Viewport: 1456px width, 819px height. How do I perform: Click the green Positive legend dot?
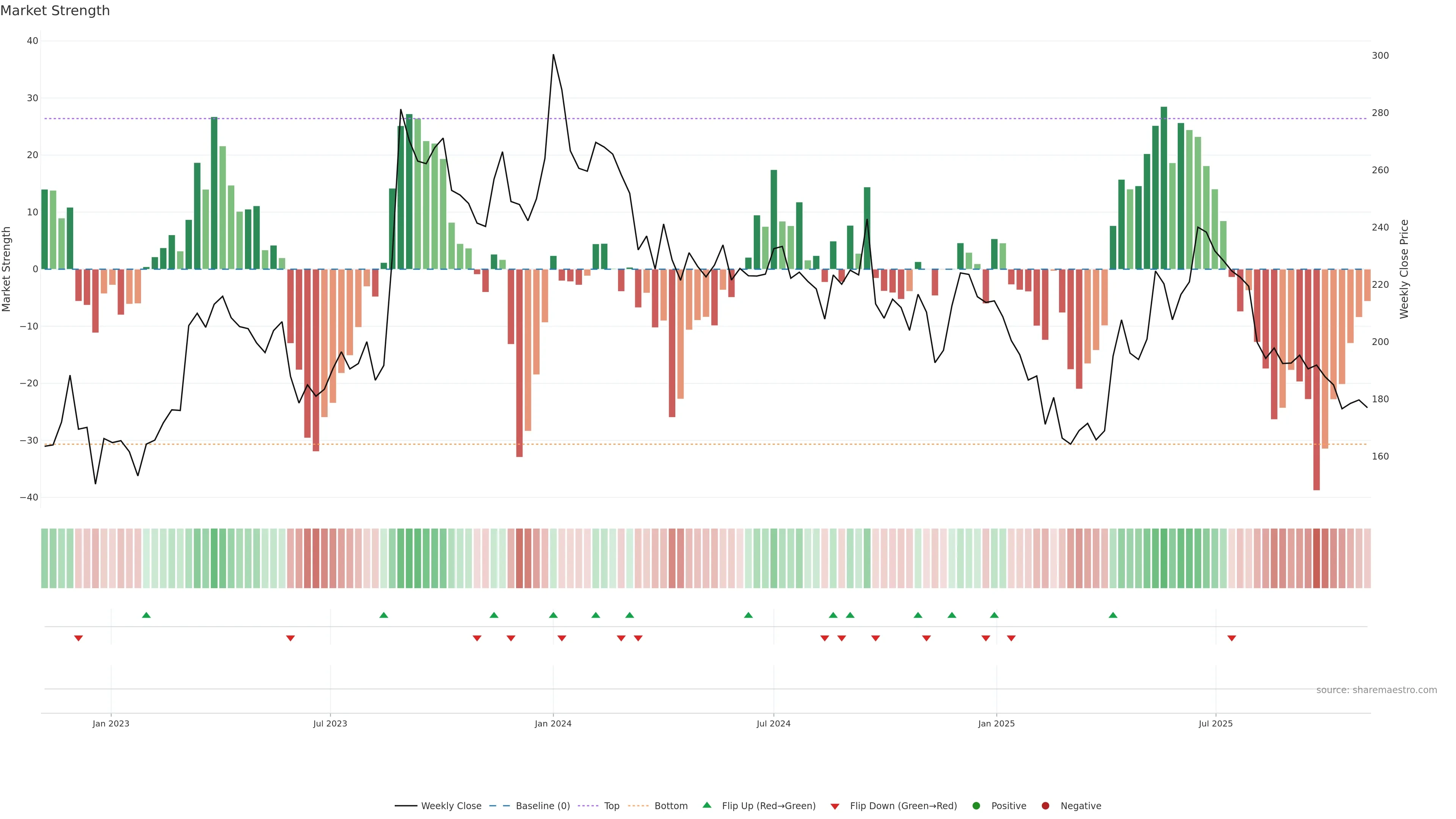tap(976, 806)
